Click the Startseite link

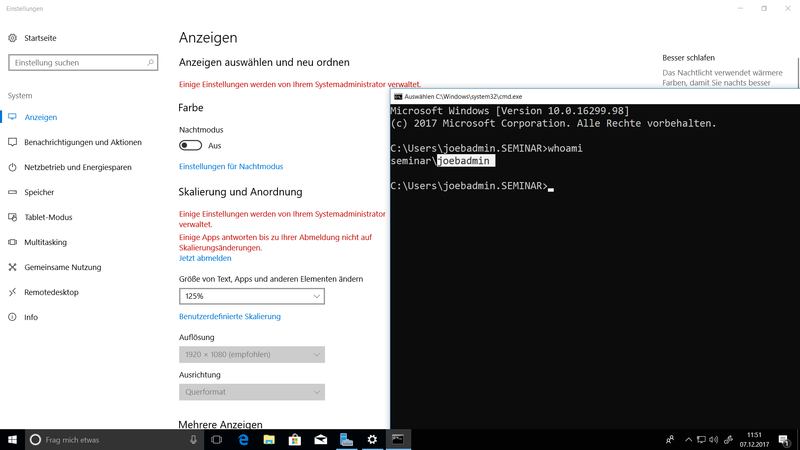(40, 38)
